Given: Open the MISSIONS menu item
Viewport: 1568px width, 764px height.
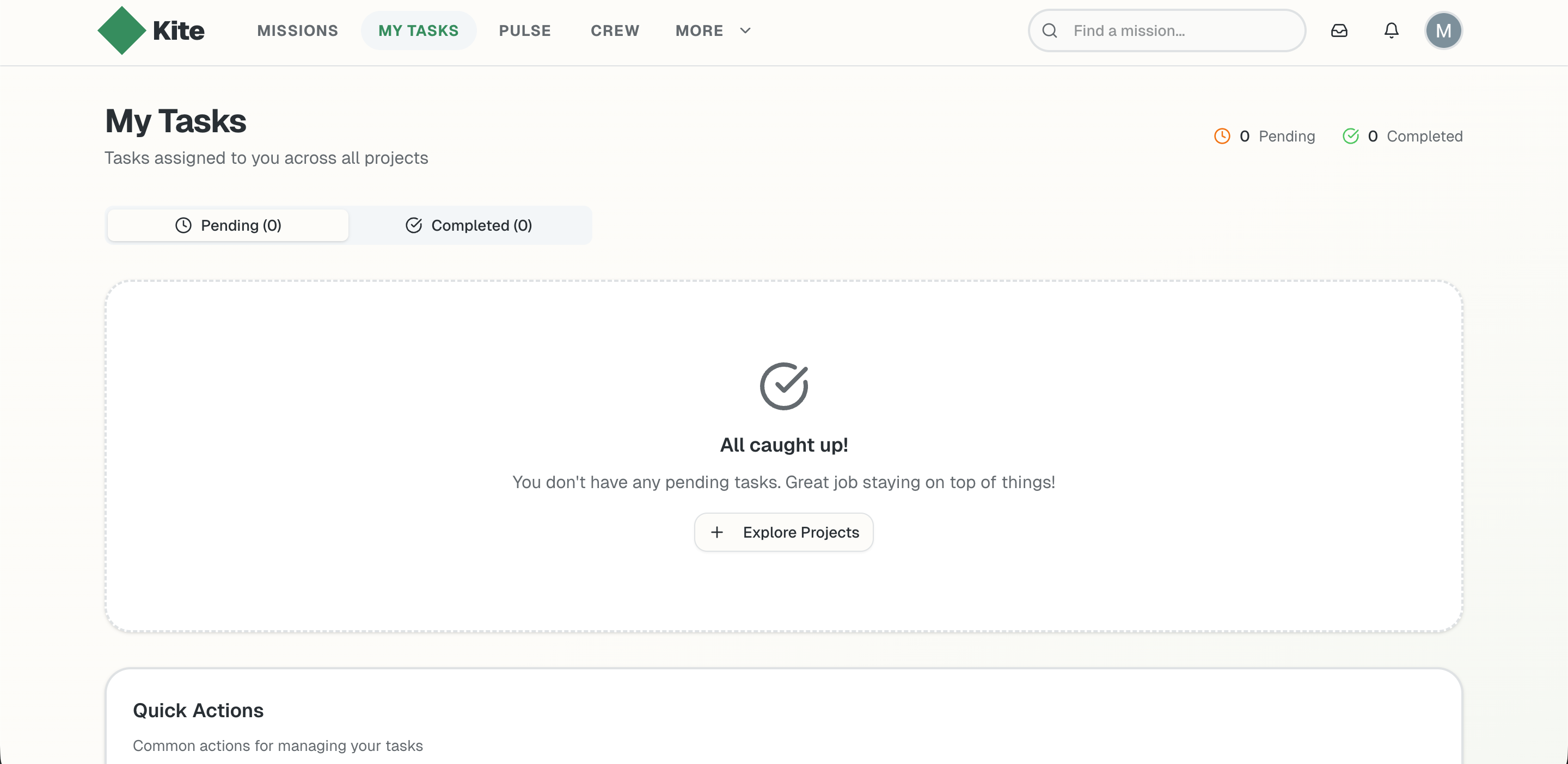Looking at the screenshot, I should [x=298, y=30].
